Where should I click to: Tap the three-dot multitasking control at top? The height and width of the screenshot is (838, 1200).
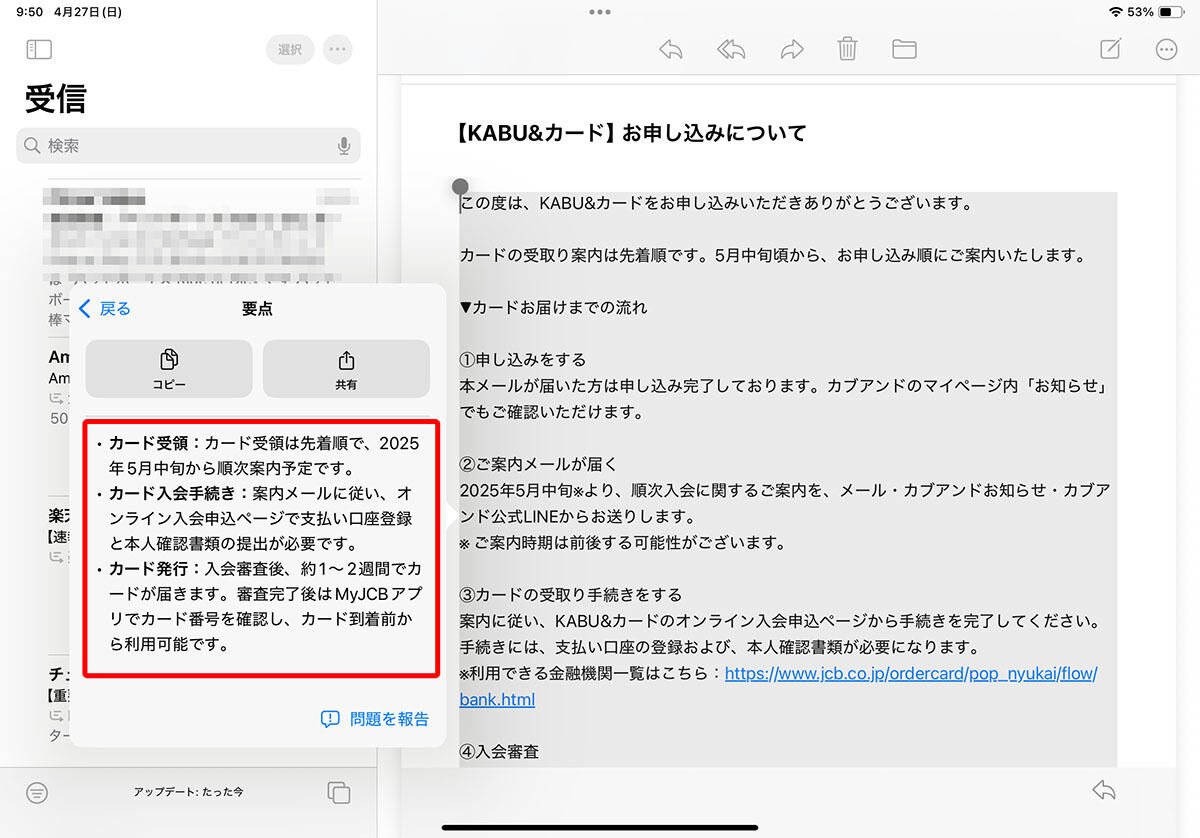pyautogui.click(x=600, y=12)
